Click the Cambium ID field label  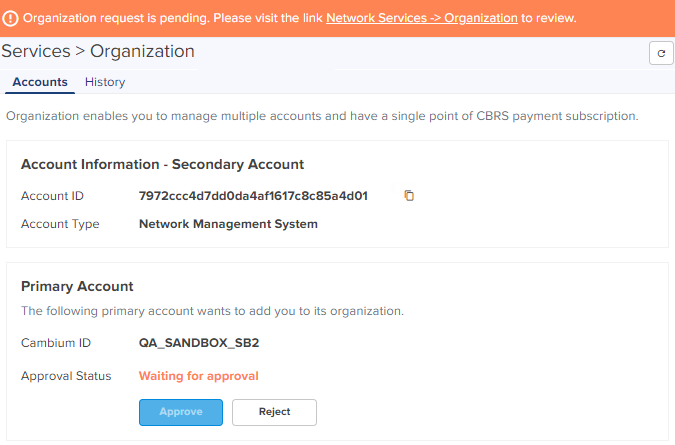[56, 343]
